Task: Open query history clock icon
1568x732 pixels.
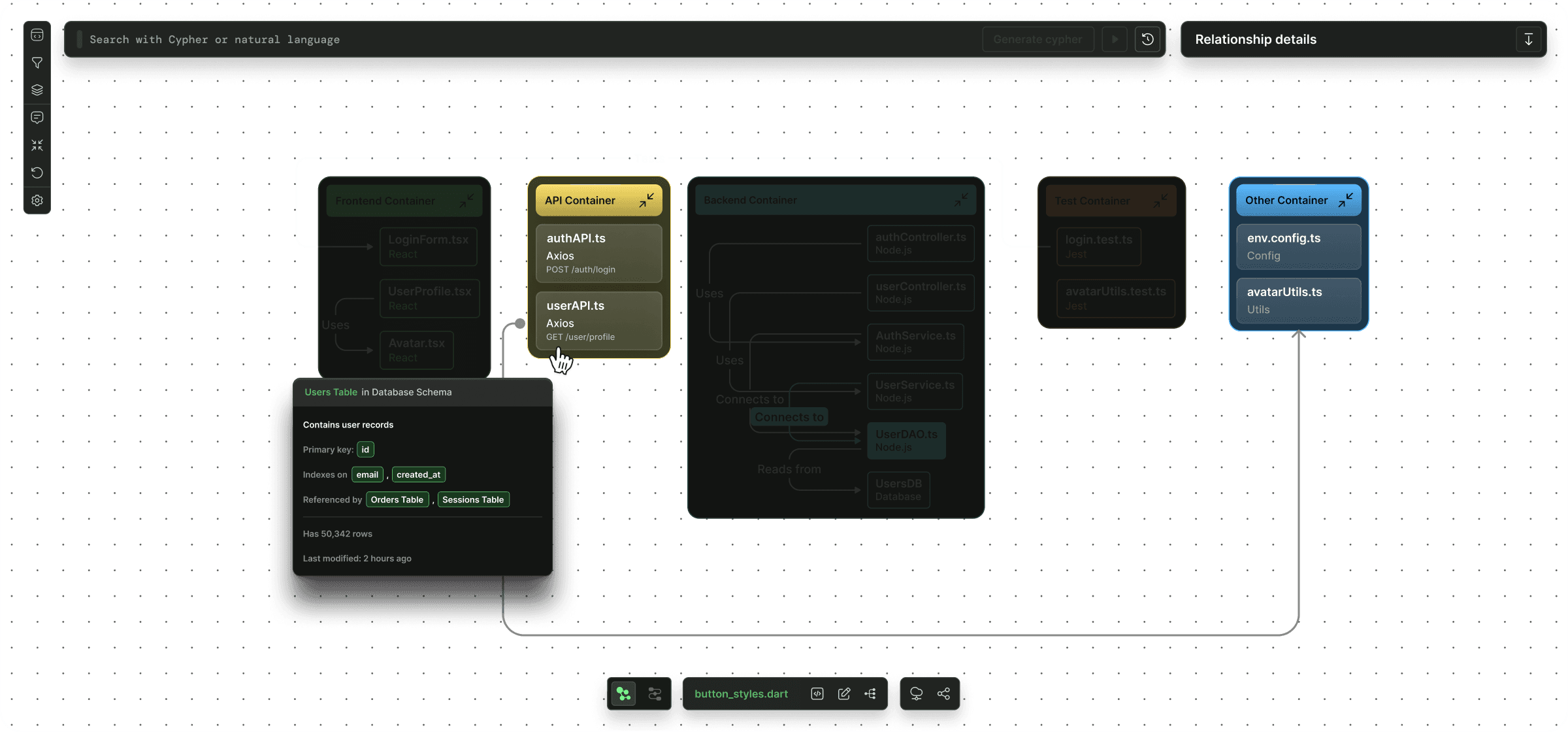Action: [x=1147, y=39]
